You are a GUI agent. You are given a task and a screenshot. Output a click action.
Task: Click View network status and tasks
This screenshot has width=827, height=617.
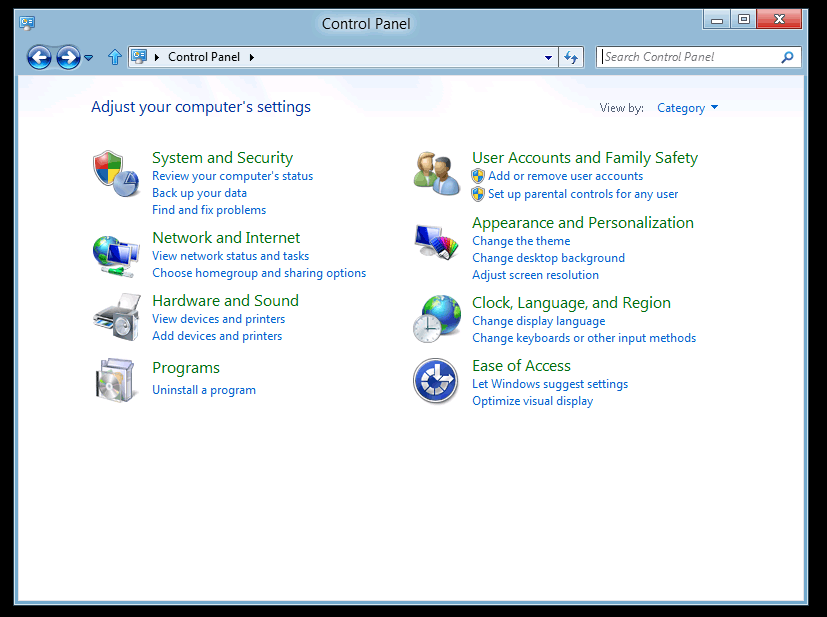(x=230, y=256)
